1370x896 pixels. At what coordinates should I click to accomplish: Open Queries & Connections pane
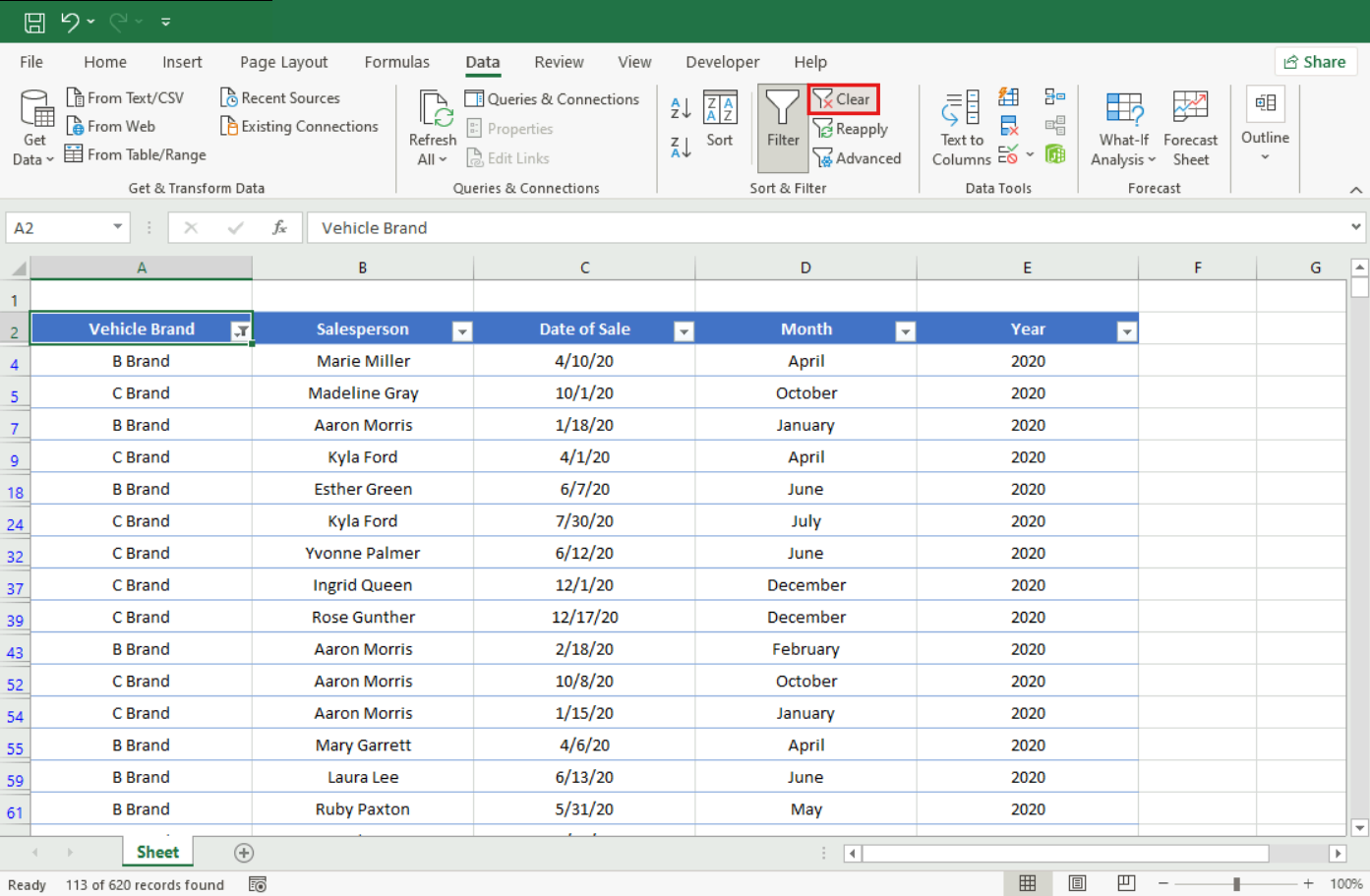click(x=552, y=98)
